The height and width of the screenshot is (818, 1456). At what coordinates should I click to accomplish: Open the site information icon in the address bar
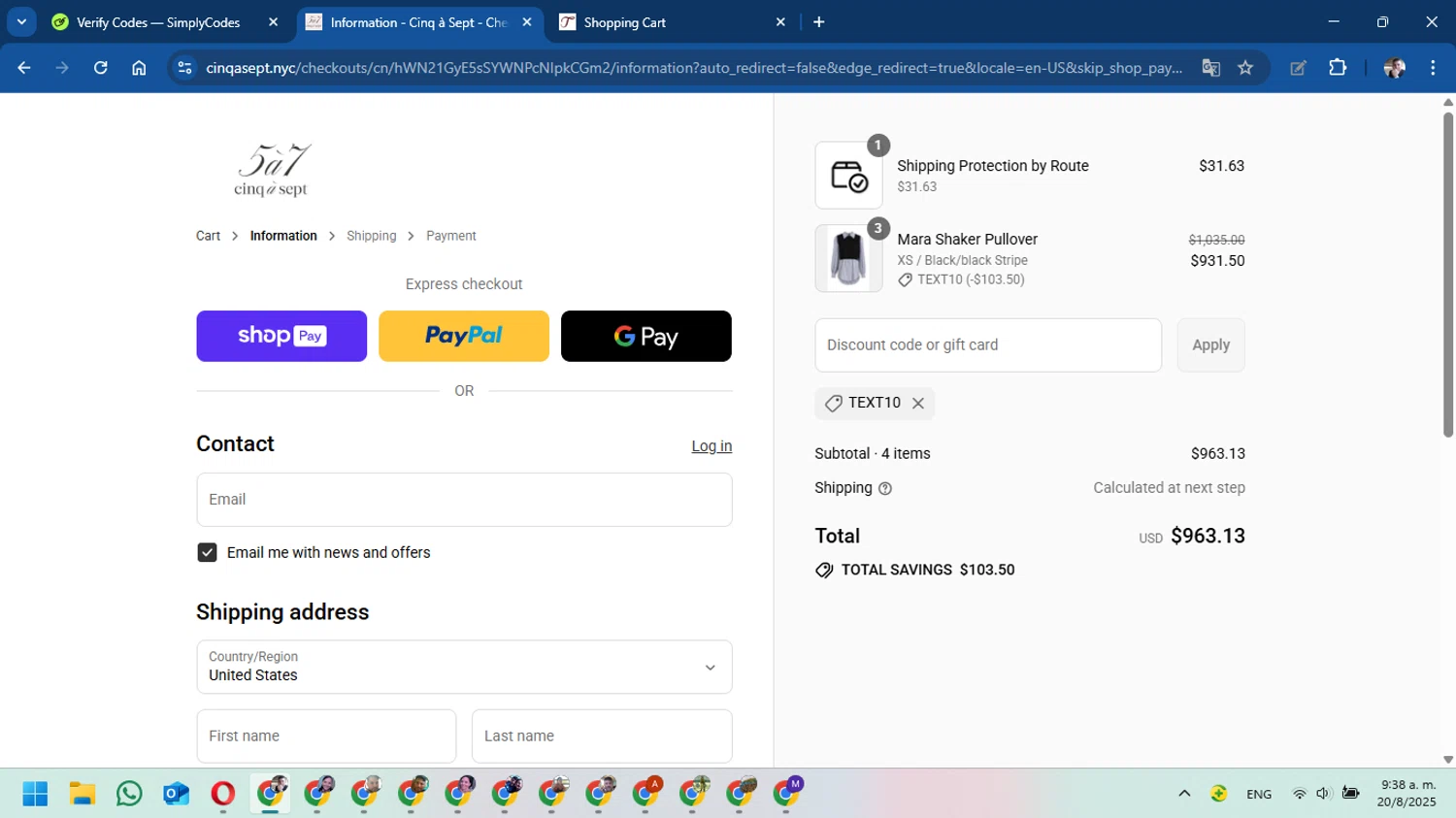click(x=184, y=68)
